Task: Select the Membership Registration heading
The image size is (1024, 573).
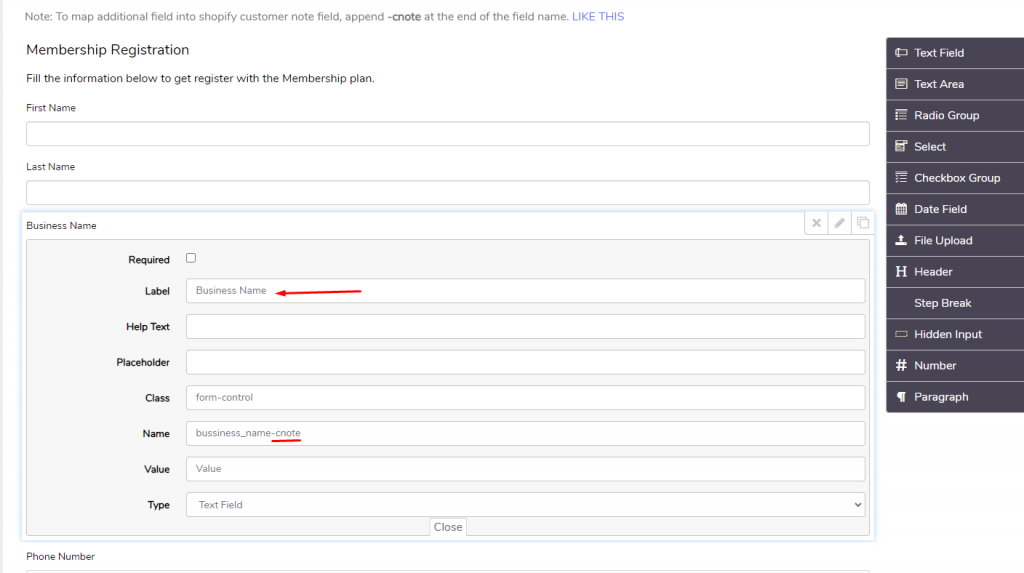Action: click(x=108, y=50)
